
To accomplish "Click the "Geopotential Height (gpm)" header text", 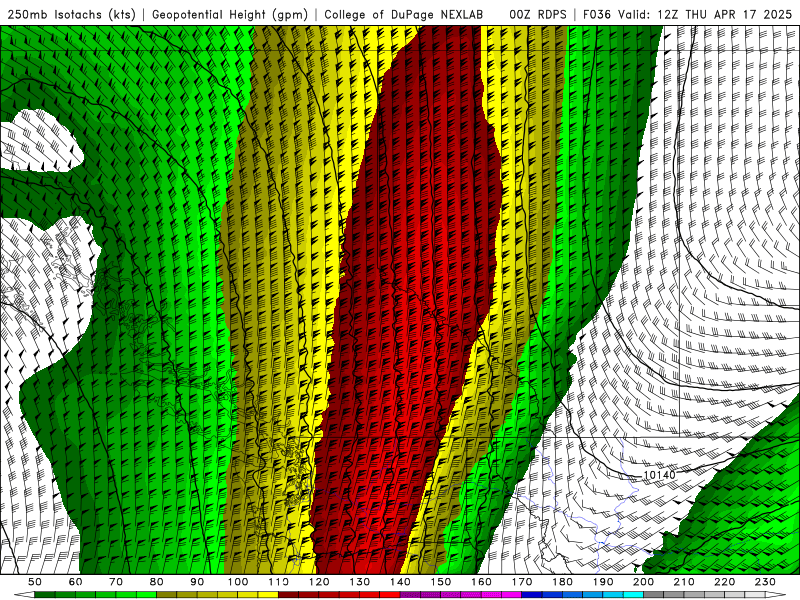I will click(230, 14).
